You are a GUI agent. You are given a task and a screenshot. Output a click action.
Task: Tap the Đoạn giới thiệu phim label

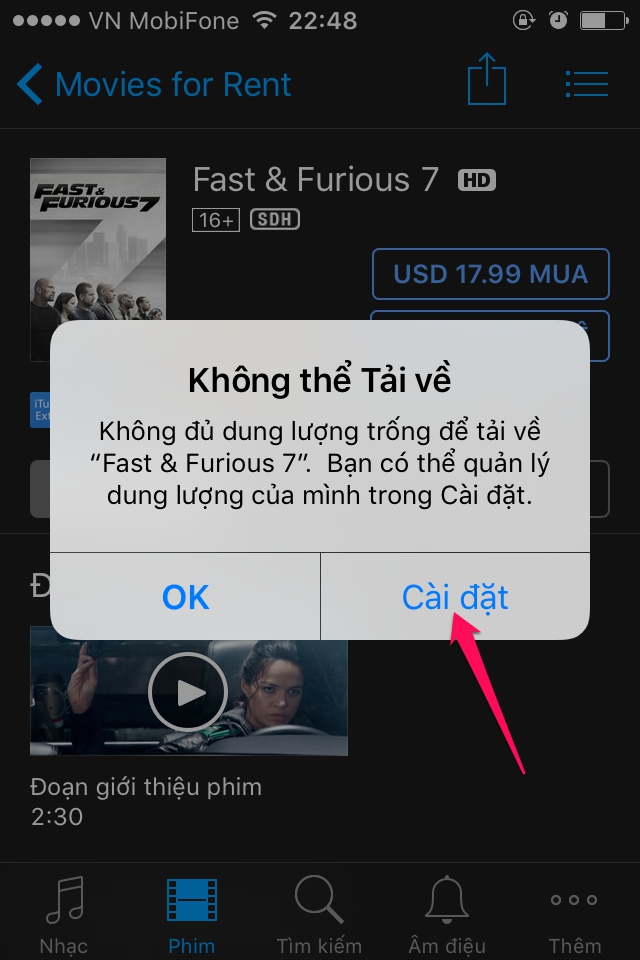point(146,787)
